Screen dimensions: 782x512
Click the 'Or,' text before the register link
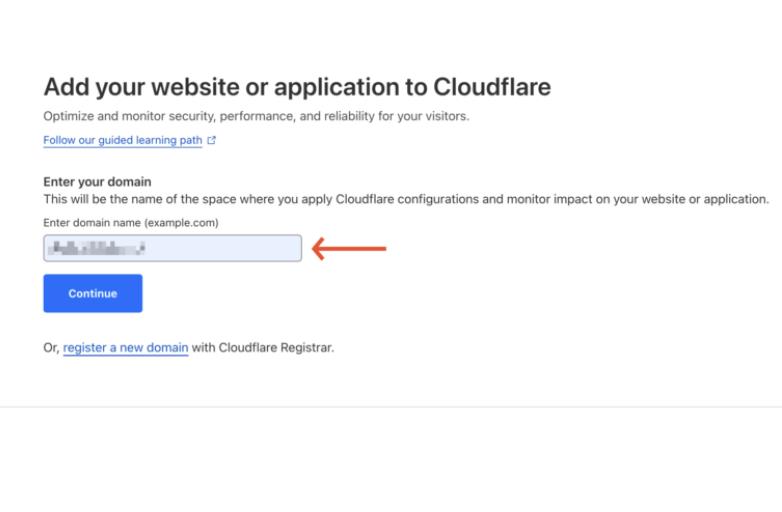(x=51, y=348)
